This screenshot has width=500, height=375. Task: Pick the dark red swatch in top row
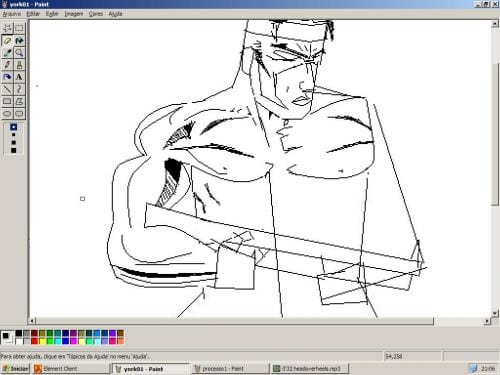coord(34,333)
